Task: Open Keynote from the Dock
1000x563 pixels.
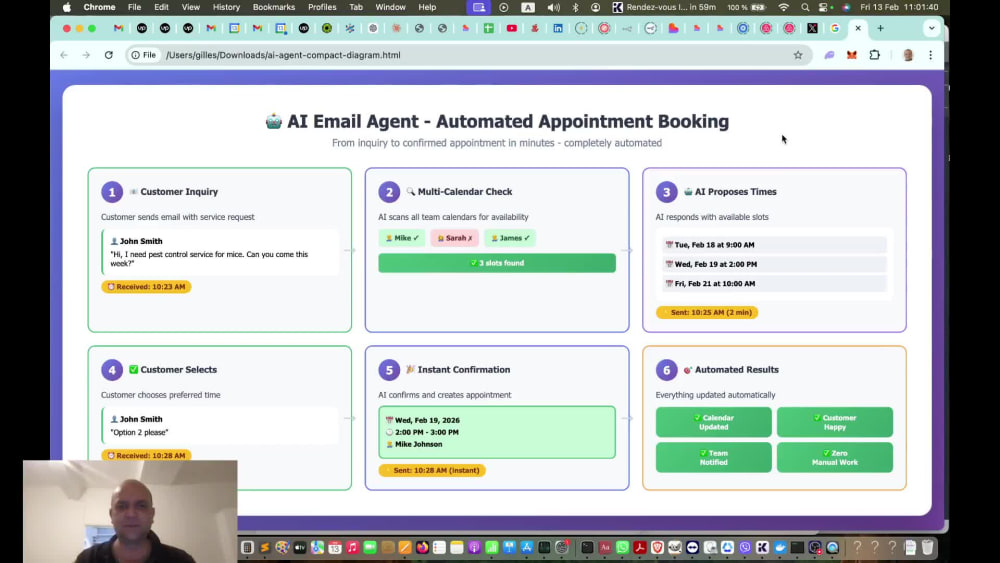Action: 508,547
